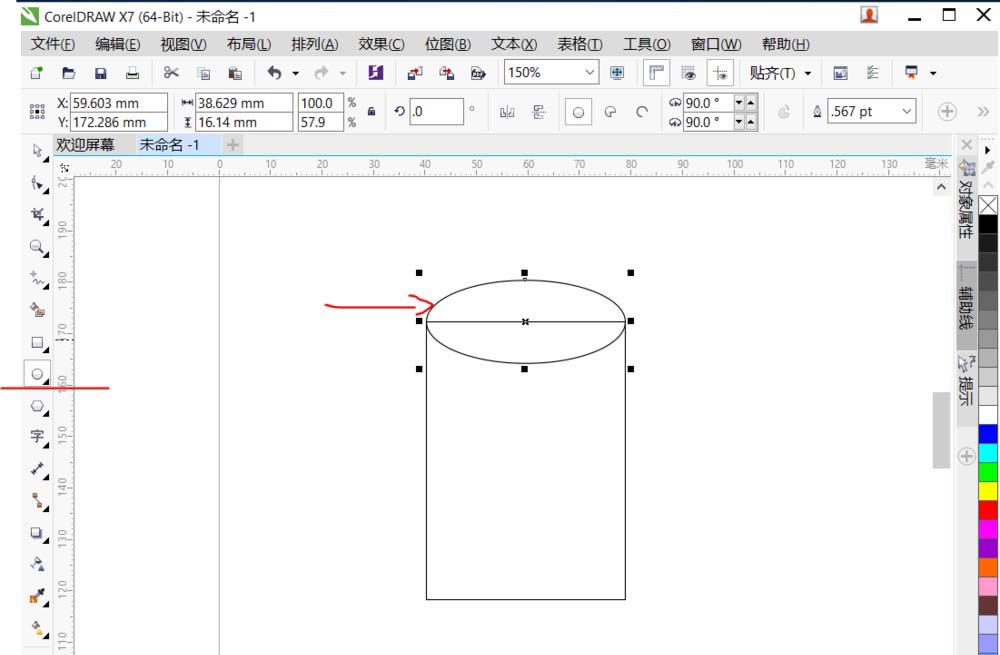Switch shape mode to Pie on property bar
This screenshot has width=1000, height=655.
click(610, 112)
